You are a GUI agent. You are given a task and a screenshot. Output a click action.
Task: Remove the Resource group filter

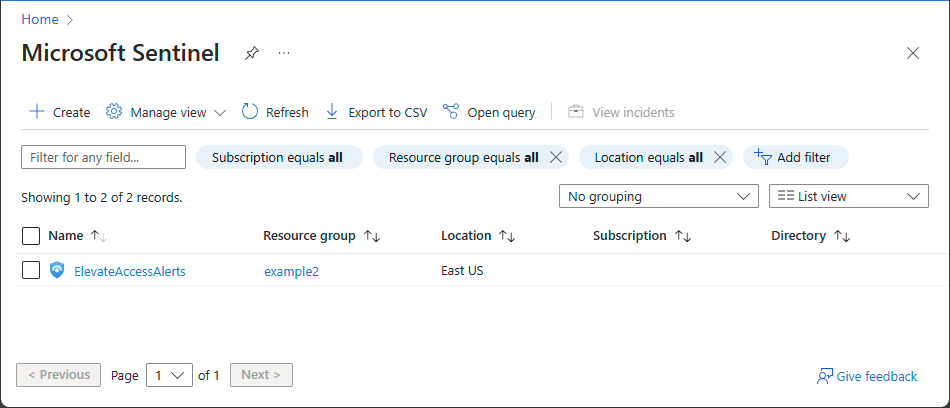click(x=557, y=157)
